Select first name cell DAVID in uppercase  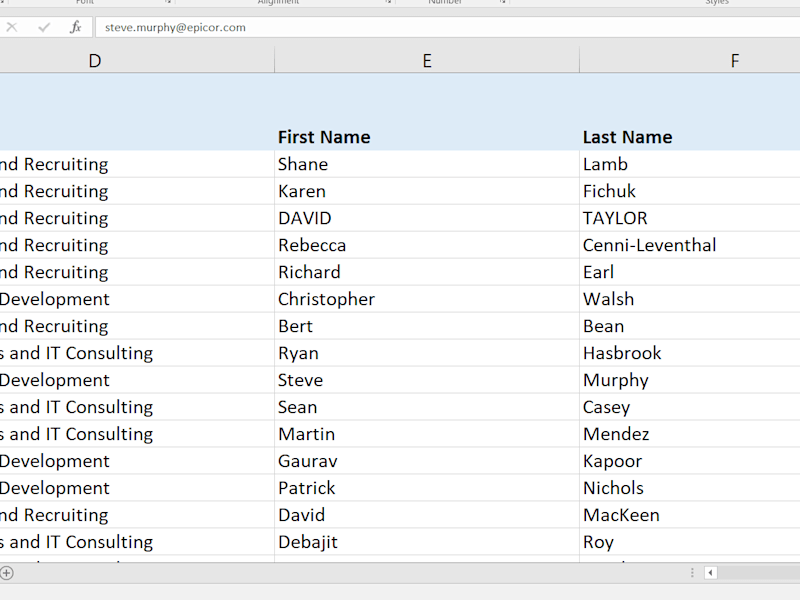[x=427, y=218]
